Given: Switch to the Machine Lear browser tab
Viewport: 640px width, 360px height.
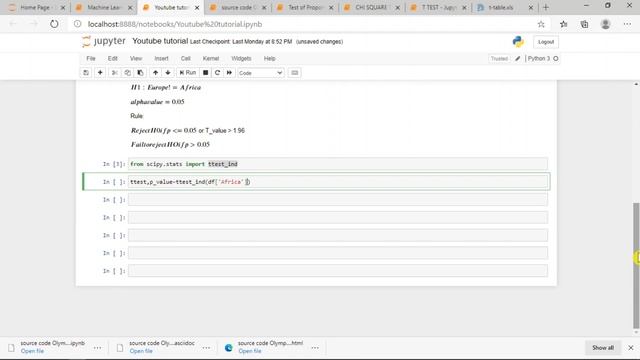Looking at the screenshot, I should coord(103,7).
